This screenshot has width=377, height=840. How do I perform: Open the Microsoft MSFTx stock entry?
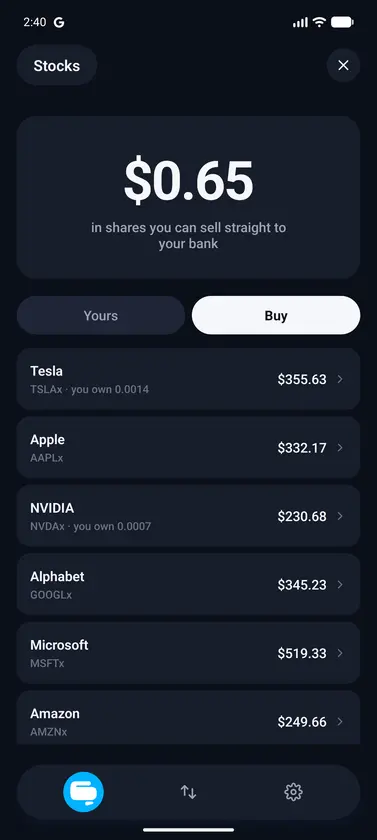tap(188, 653)
